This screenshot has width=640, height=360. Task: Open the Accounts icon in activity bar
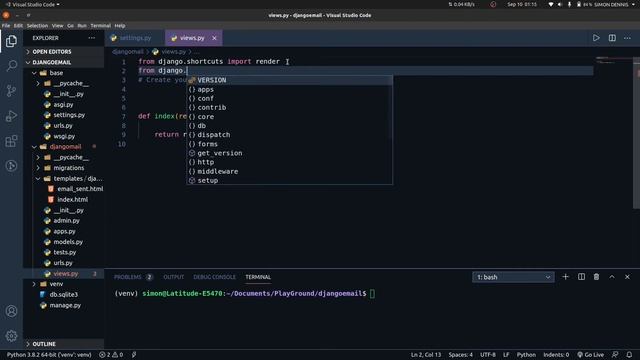[x=11, y=311]
